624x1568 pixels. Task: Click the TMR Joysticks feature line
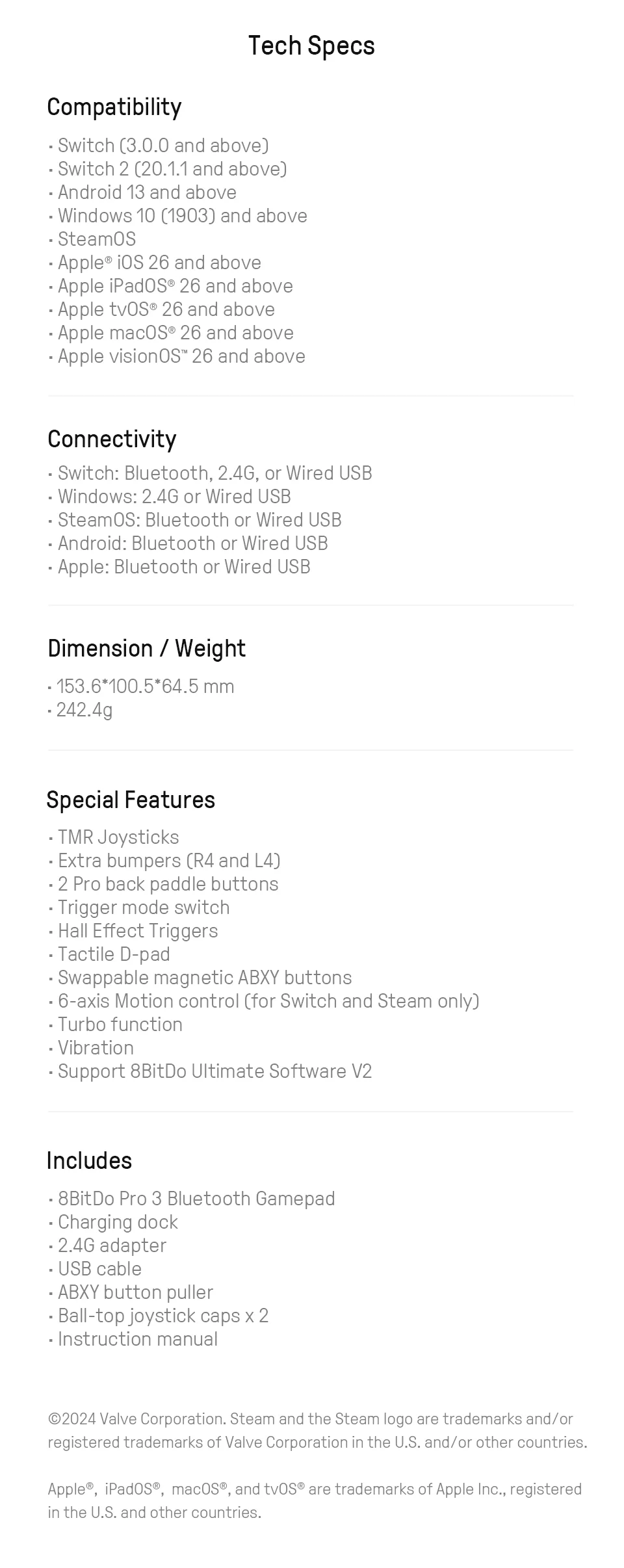coord(118,837)
